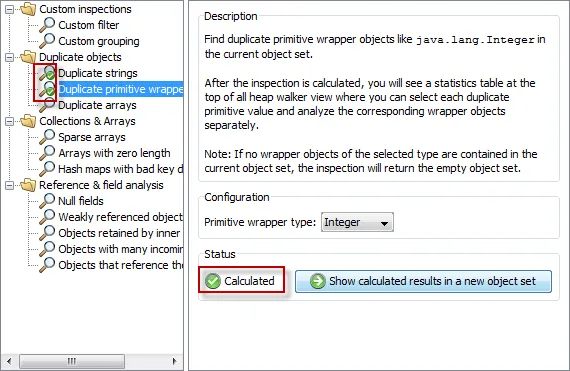Select Hash maps with bad key inspection
The width and height of the screenshot is (570, 371).
pos(120,169)
